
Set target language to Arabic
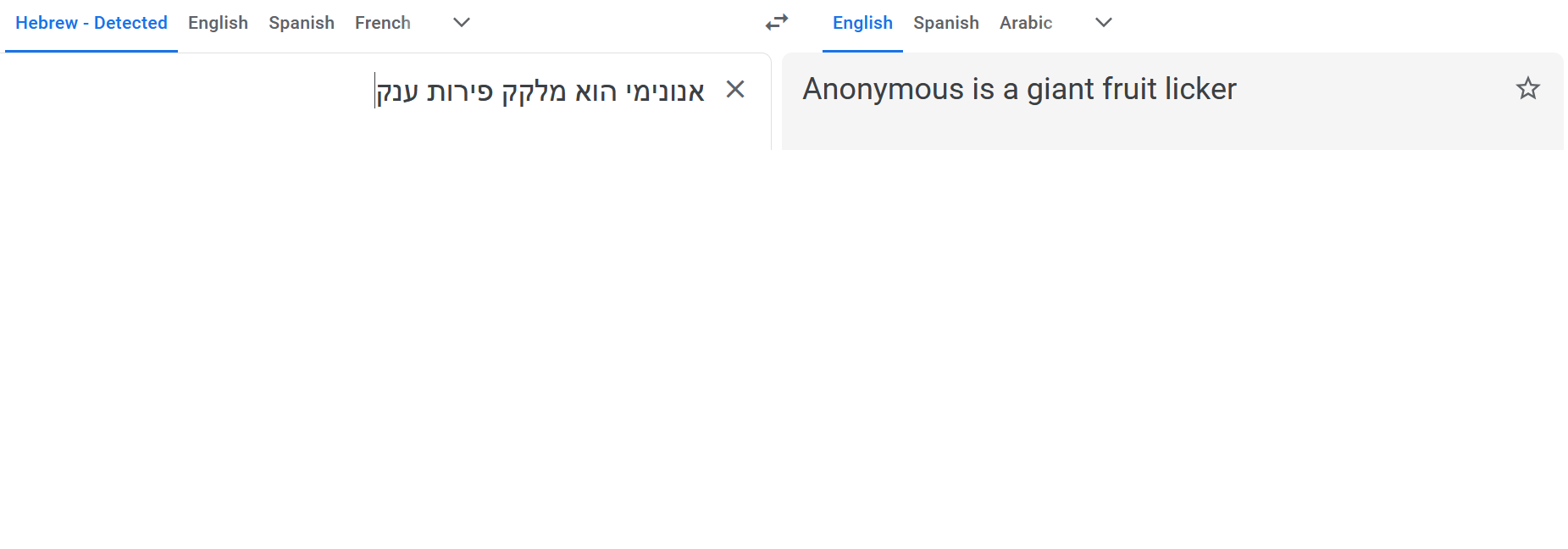(1025, 23)
